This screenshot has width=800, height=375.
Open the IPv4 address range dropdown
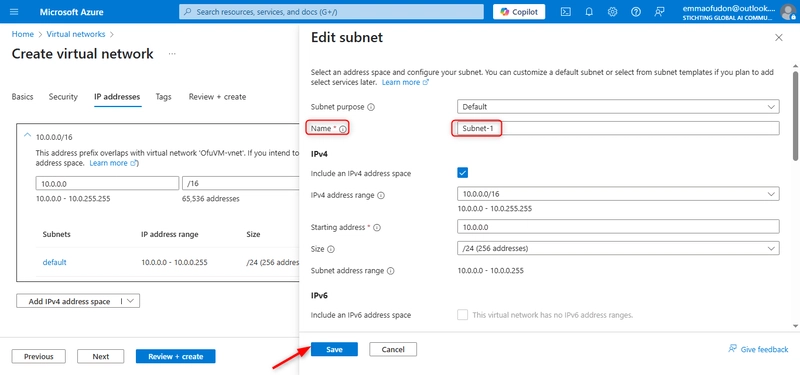click(x=618, y=194)
